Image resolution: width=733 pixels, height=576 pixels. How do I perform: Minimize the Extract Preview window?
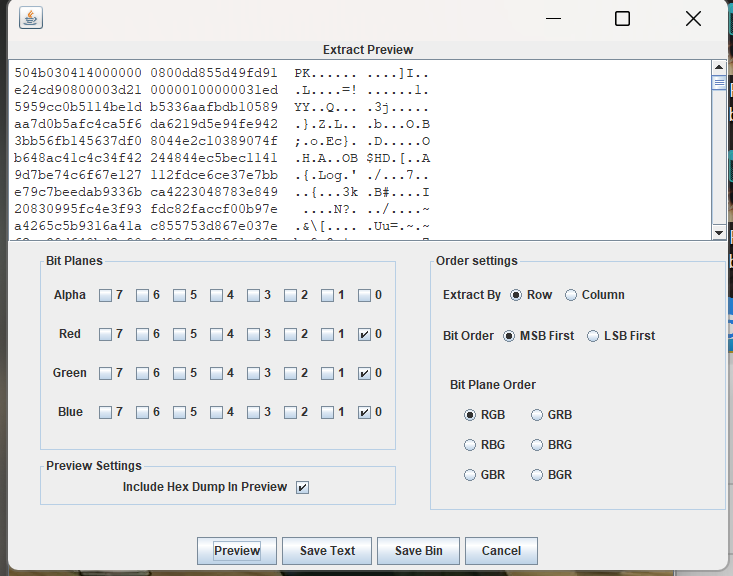coord(553,19)
